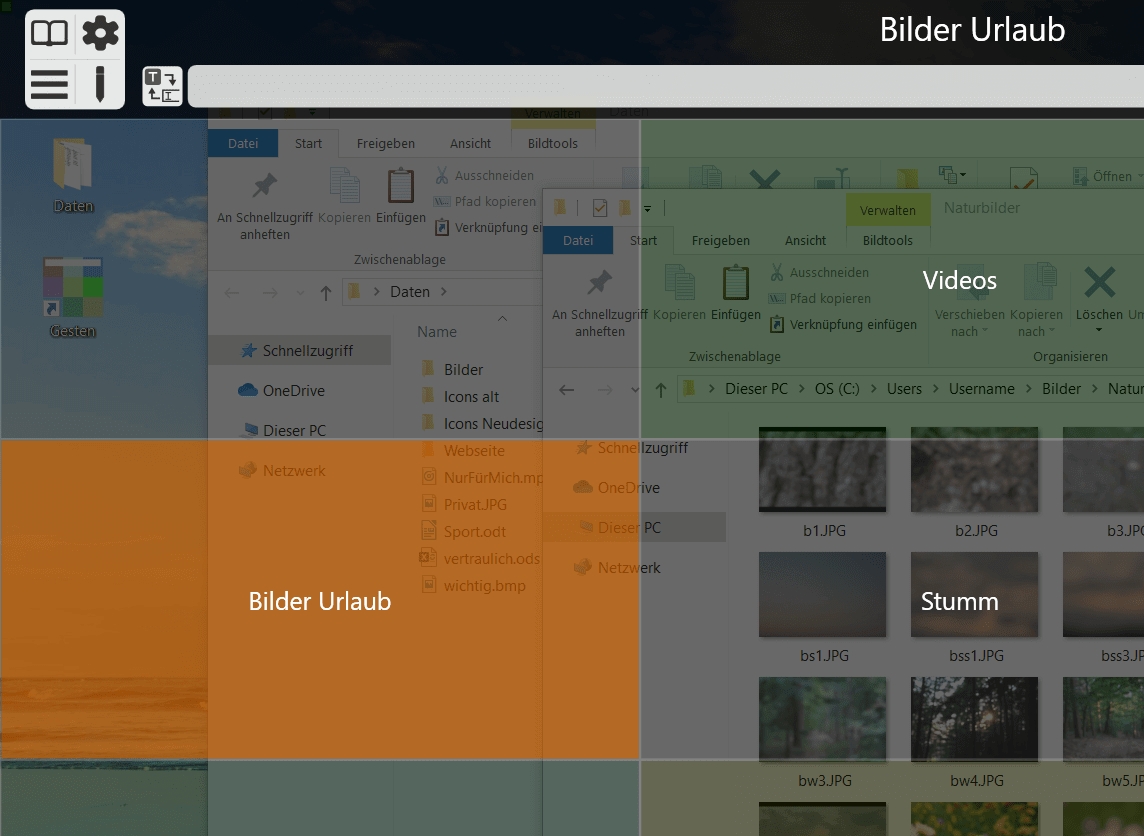The height and width of the screenshot is (836, 1144).
Task: Go up one folder level in the Daten window
Action: click(x=325, y=293)
